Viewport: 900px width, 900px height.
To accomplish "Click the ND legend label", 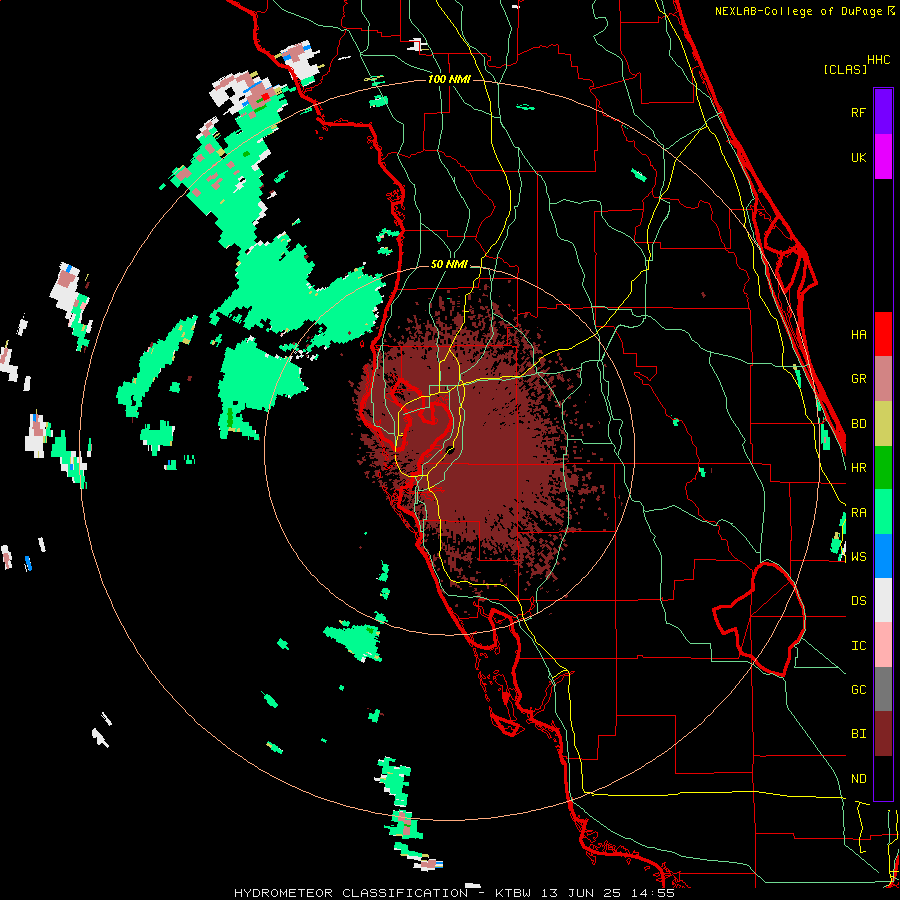I will click(x=858, y=778).
